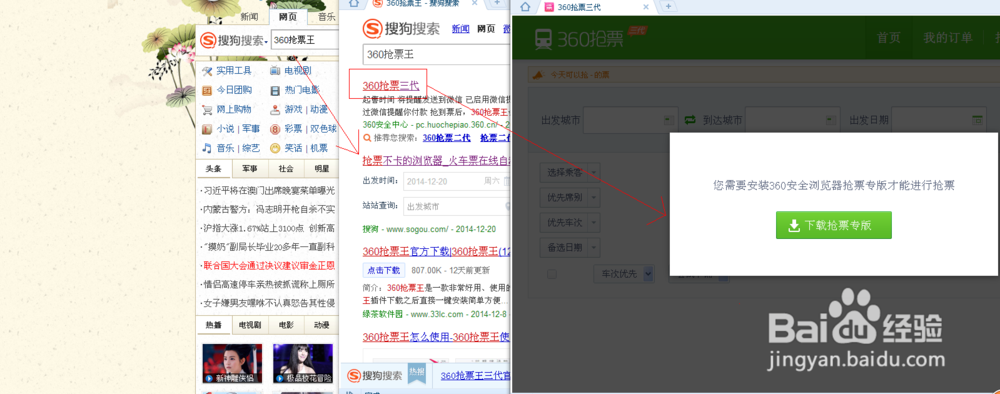Click the 热搜 bookmark badge in bottom bar
This screenshot has height=394, width=1000.
[416, 373]
